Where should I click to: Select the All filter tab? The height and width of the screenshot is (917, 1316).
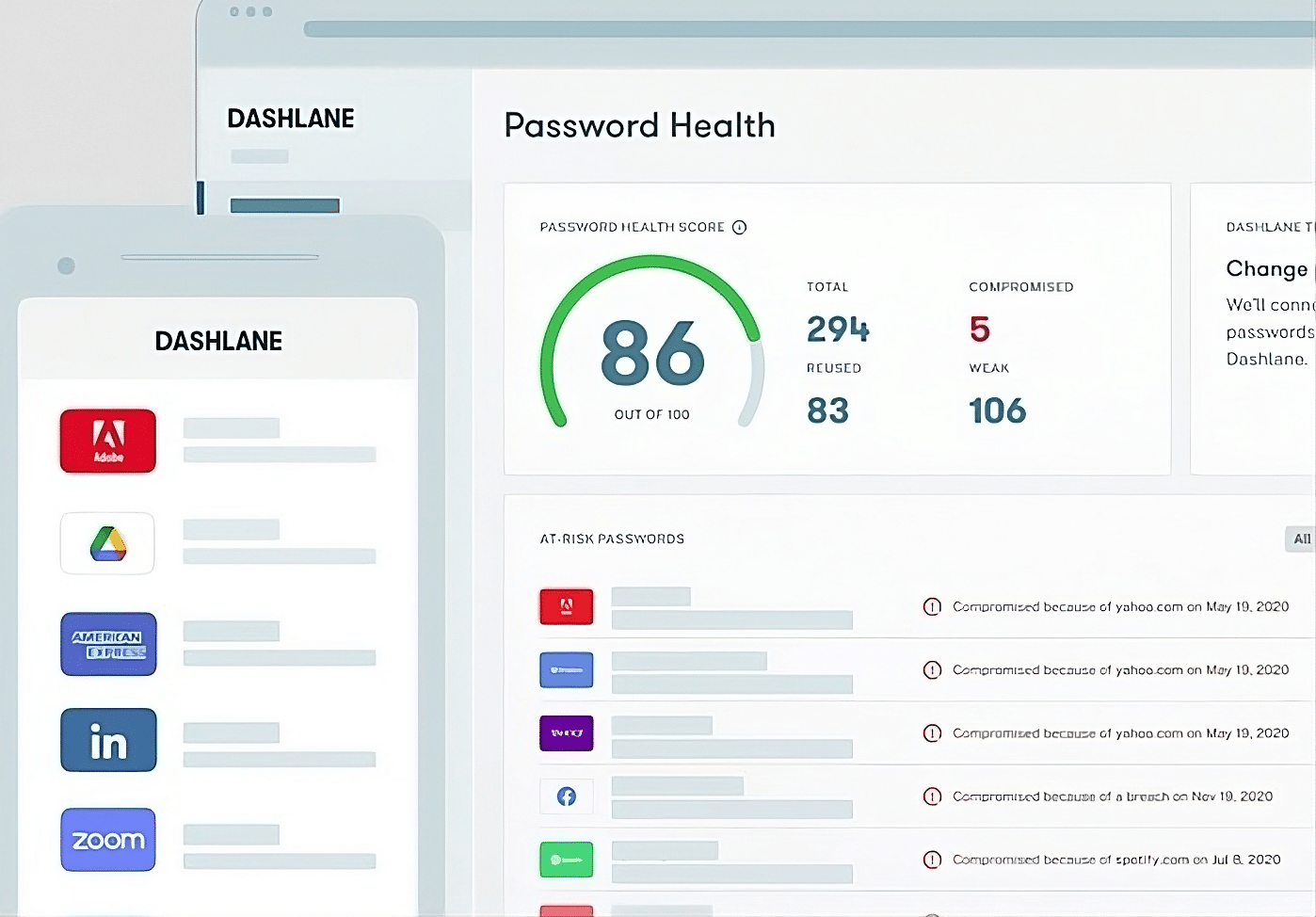pyautogui.click(x=1301, y=539)
